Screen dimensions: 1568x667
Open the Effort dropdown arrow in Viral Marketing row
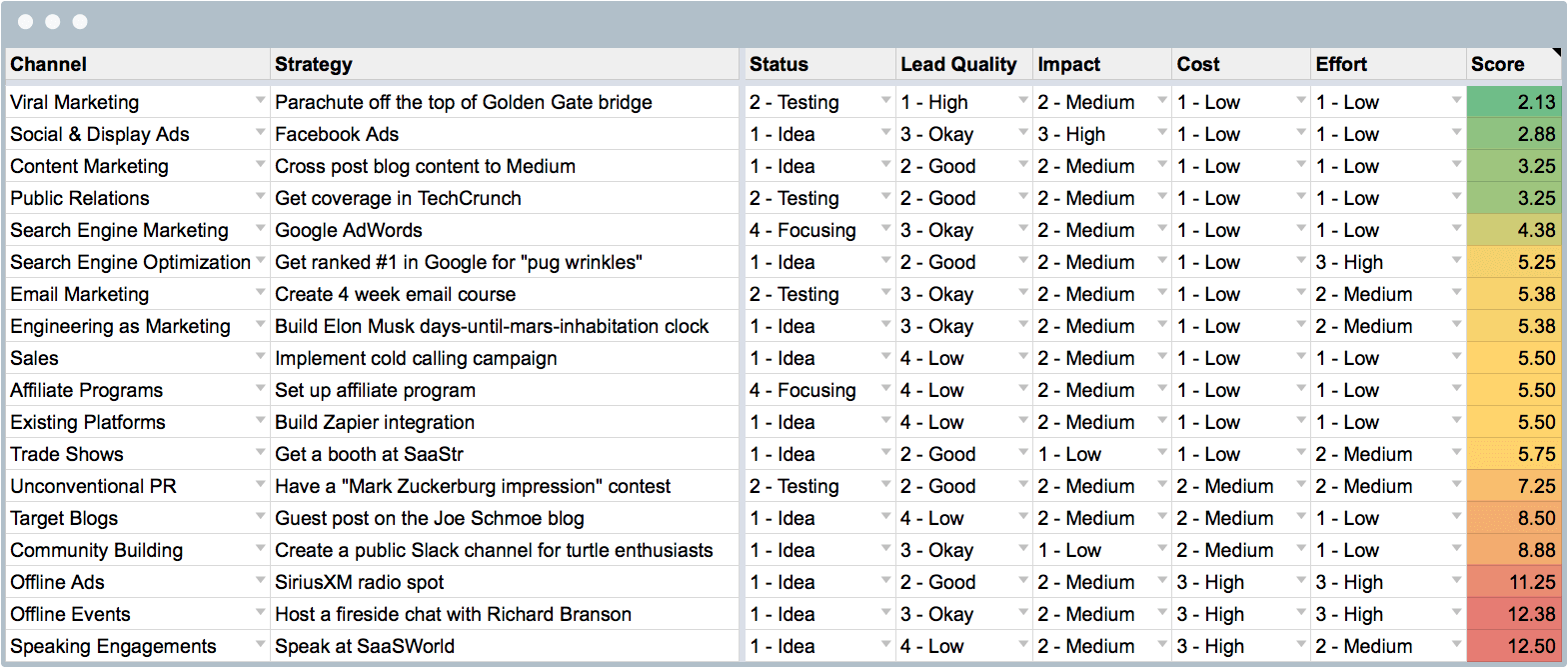pos(1456,100)
